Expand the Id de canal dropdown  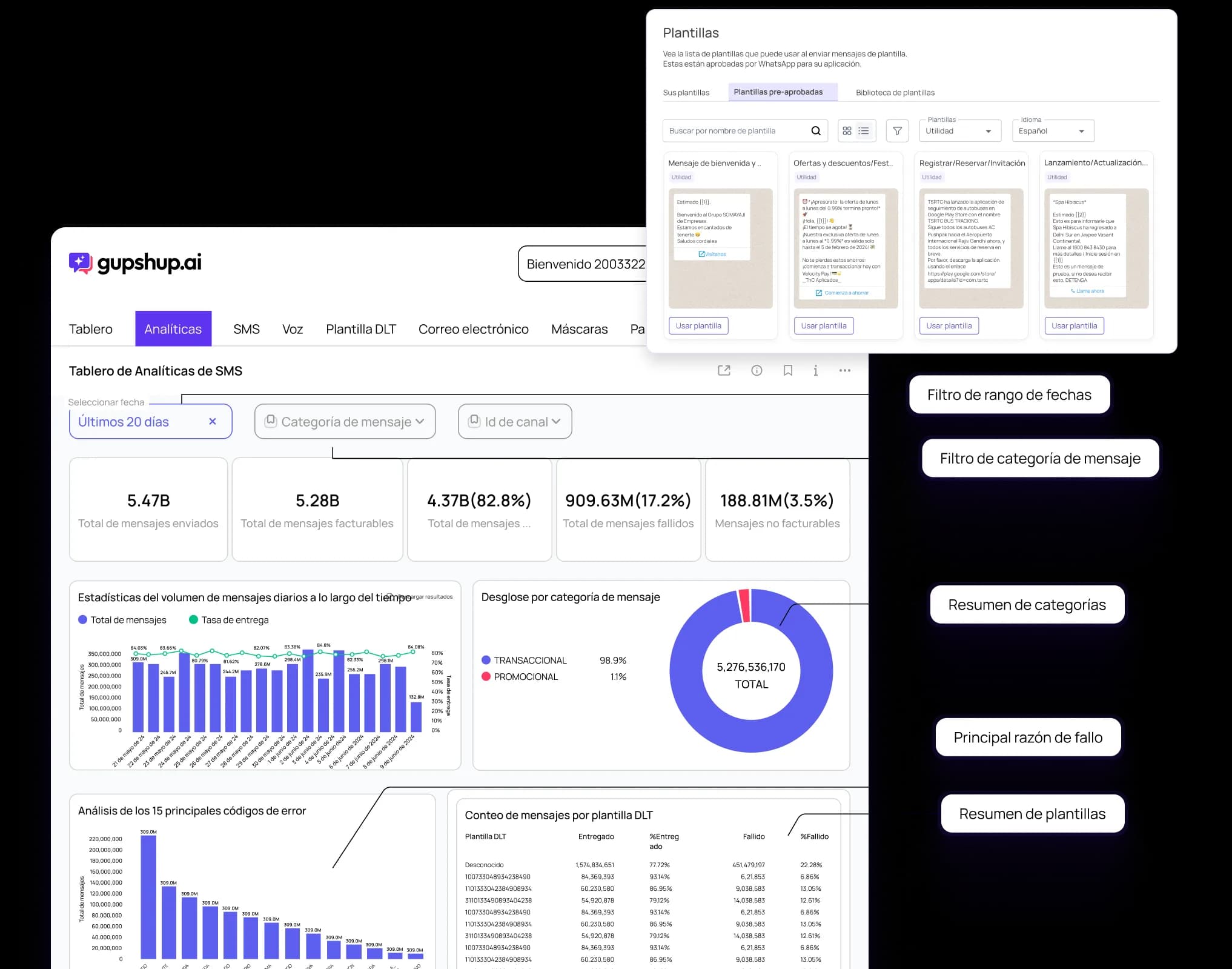515,421
